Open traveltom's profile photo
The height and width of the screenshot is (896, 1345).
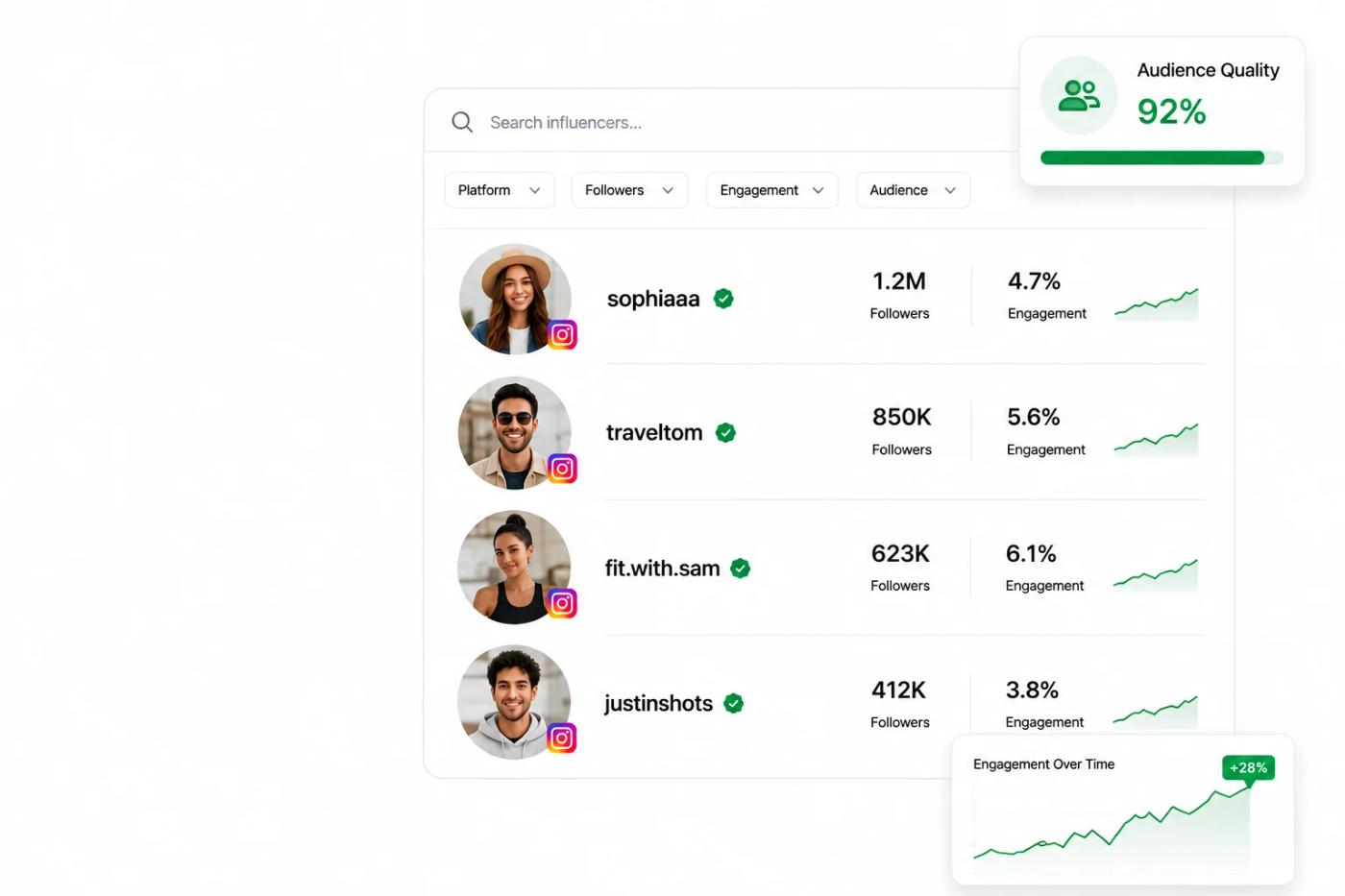pyautogui.click(x=515, y=433)
